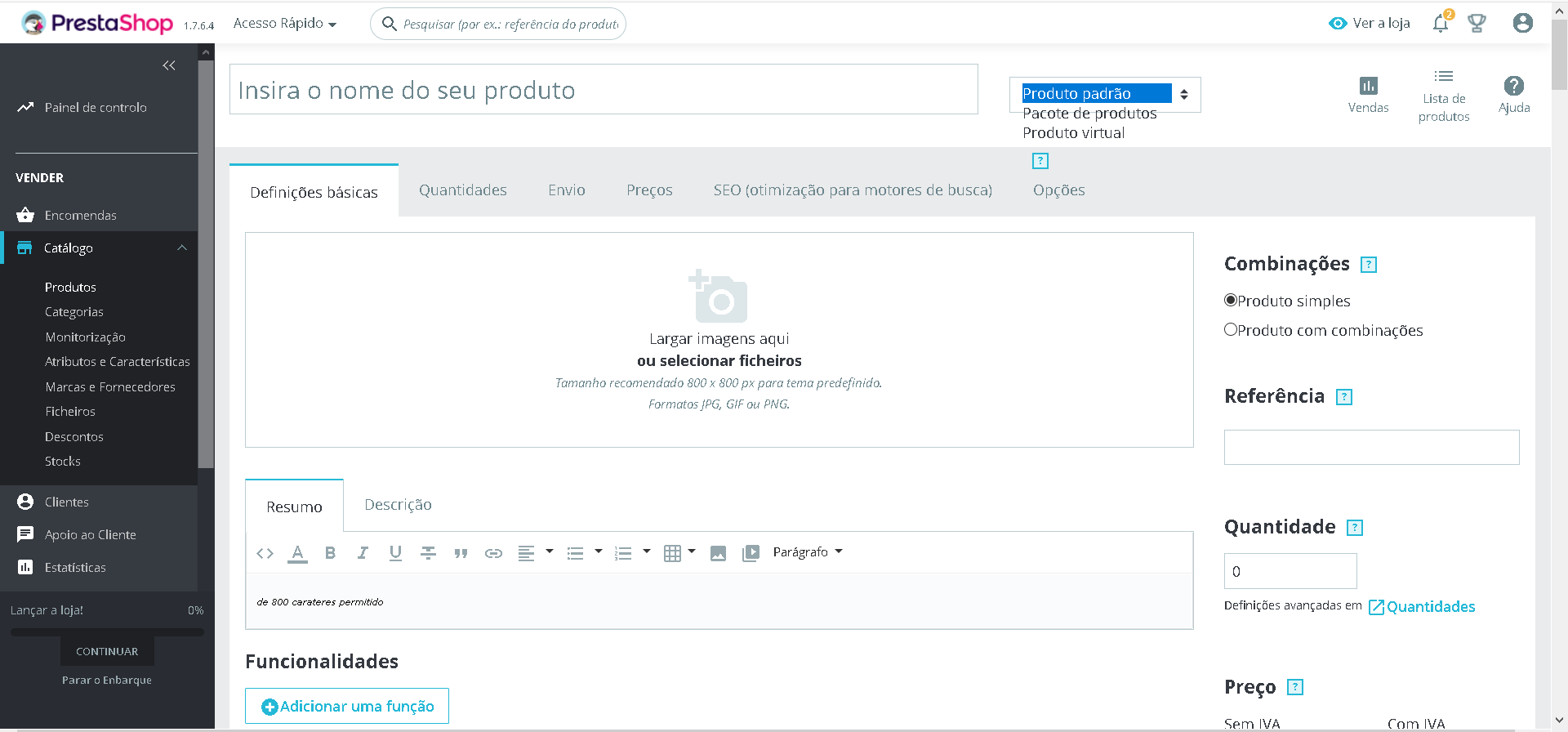Image resolution: width=1568 pixels, height=732 pixels.
Task: Click ou selecionar ficheiros link
Action: pyautogui.click(x=719, y=361)
